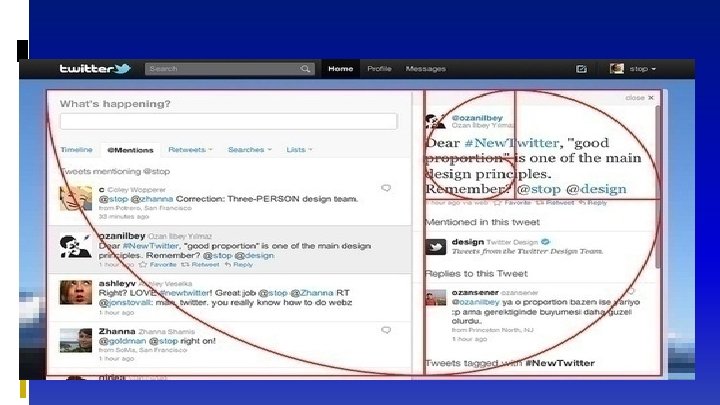The width and height of the screenshot is (720, 405).
Task: Open the Zhanna username link
Action: (x=117, y=331)
